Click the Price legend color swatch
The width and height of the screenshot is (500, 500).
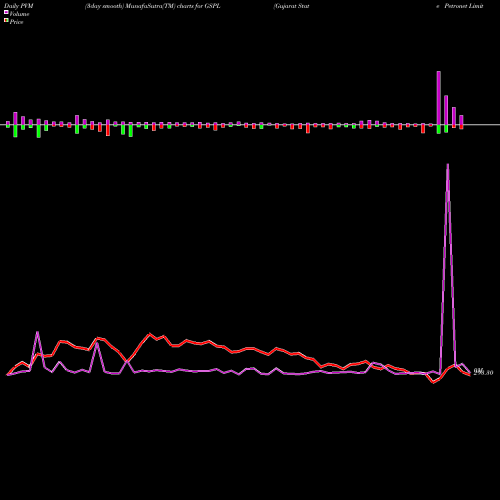coord(6,21)
